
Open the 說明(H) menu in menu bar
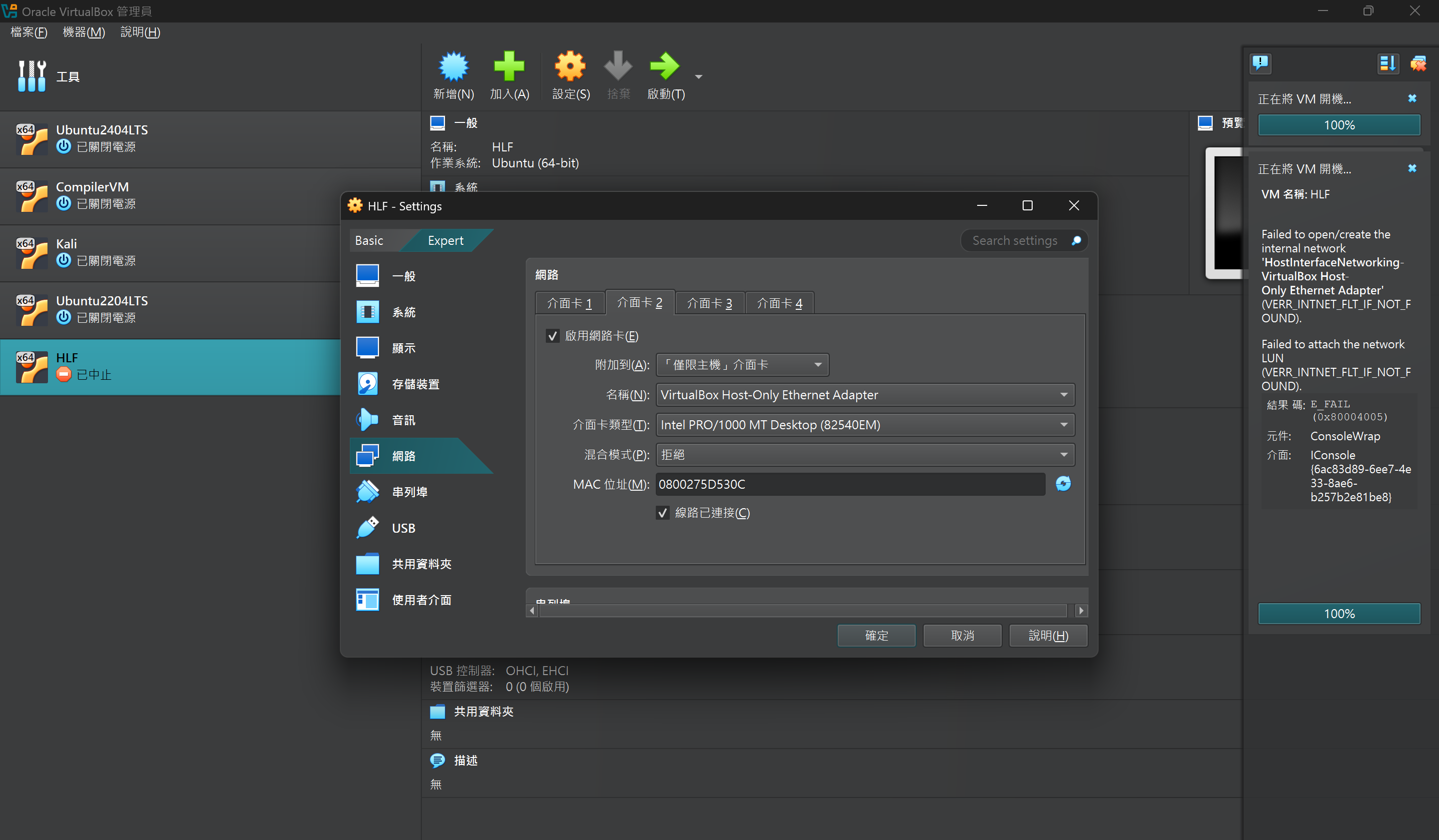tap(140, 32)
